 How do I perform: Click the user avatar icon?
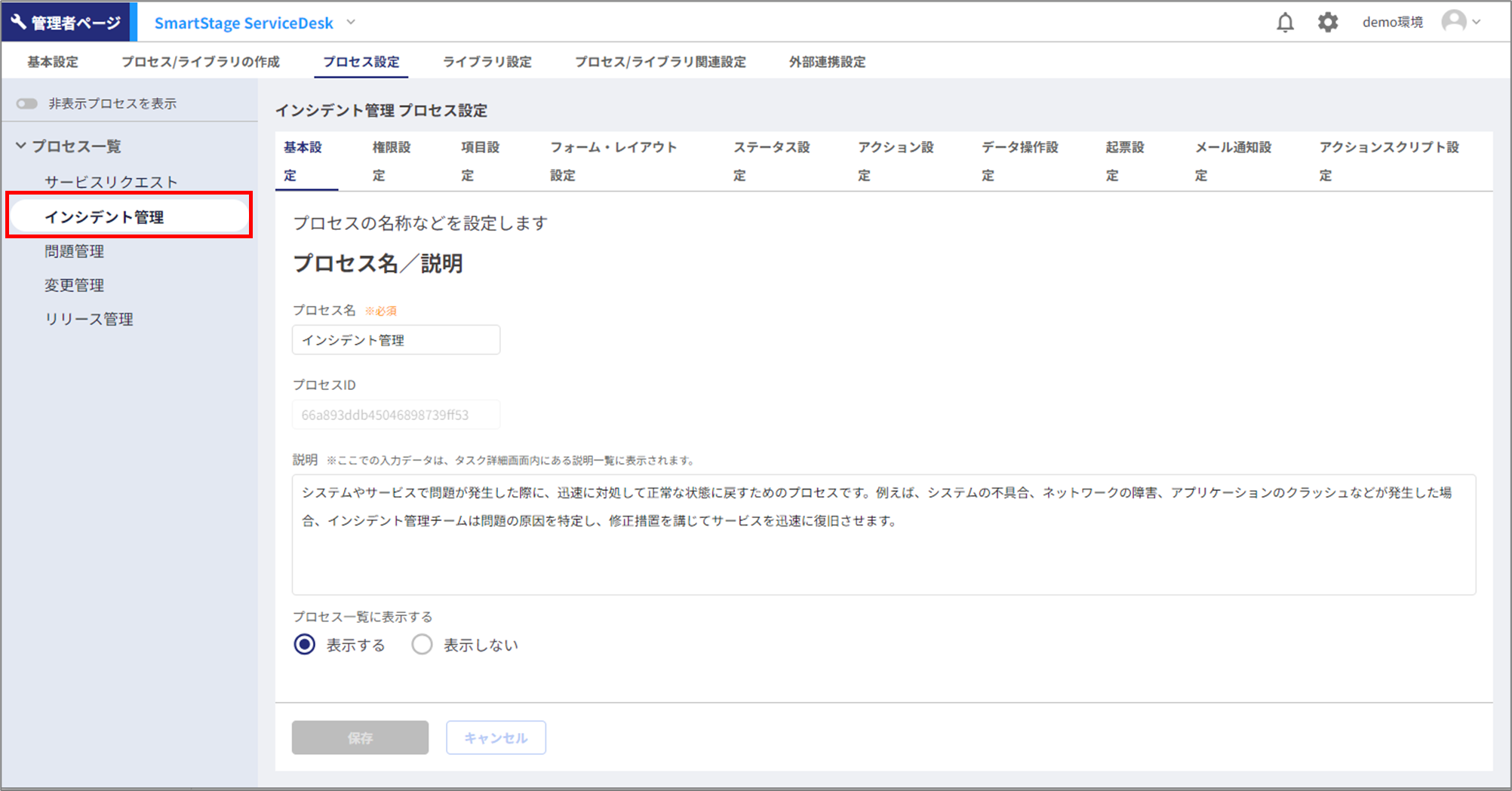(x=1453, y=22)
